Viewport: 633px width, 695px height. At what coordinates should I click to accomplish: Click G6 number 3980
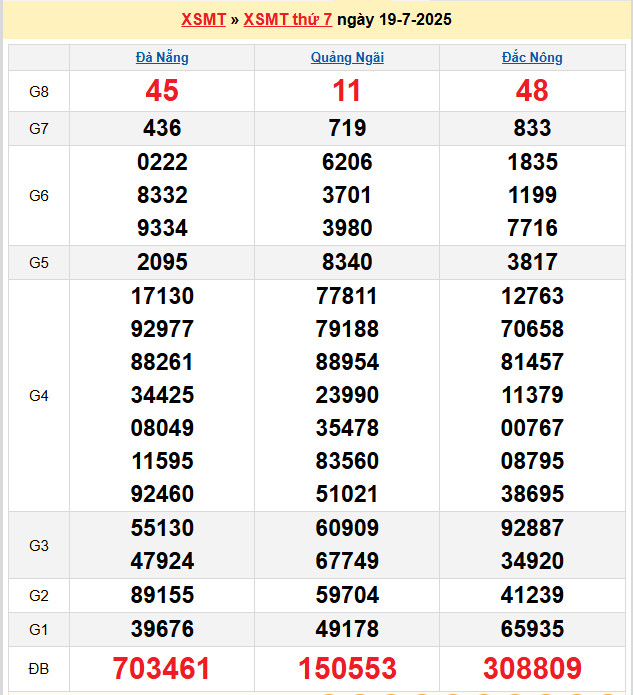347,228
